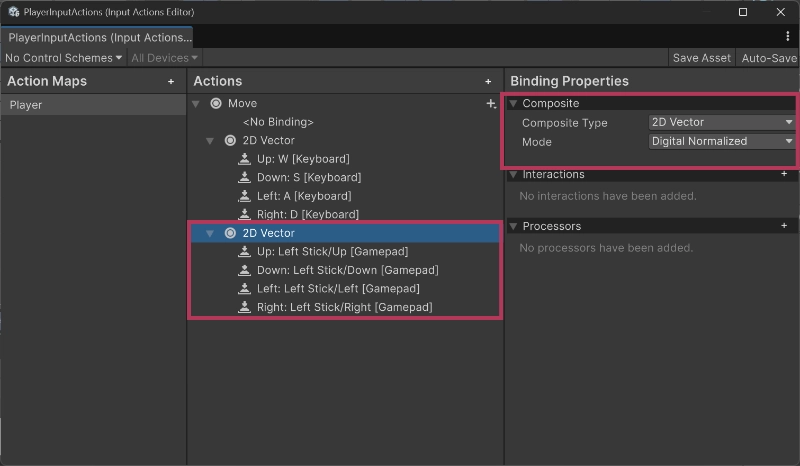Collapse the Composite section foldout

point(513,104)
